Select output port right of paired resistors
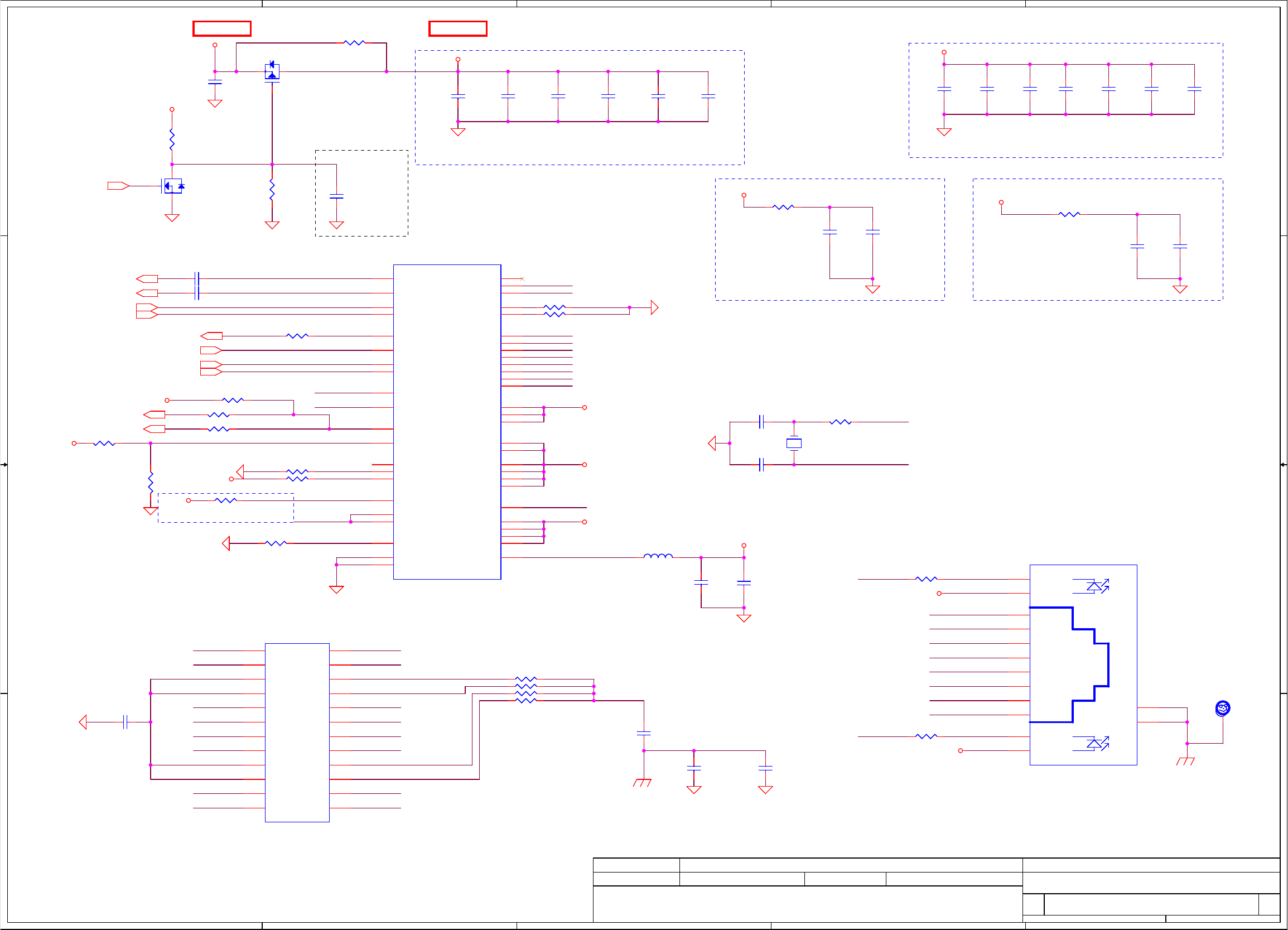The width and height of the screenshot is (1288, 930). click(654, 307)
